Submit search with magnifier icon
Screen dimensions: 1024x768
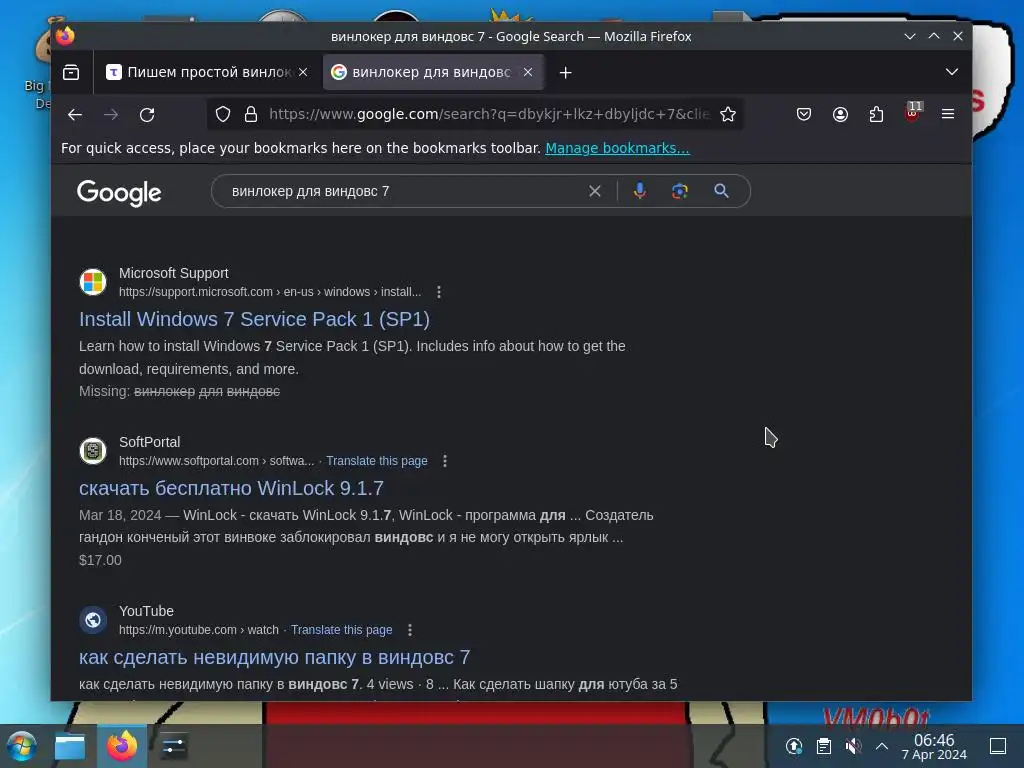721,191
